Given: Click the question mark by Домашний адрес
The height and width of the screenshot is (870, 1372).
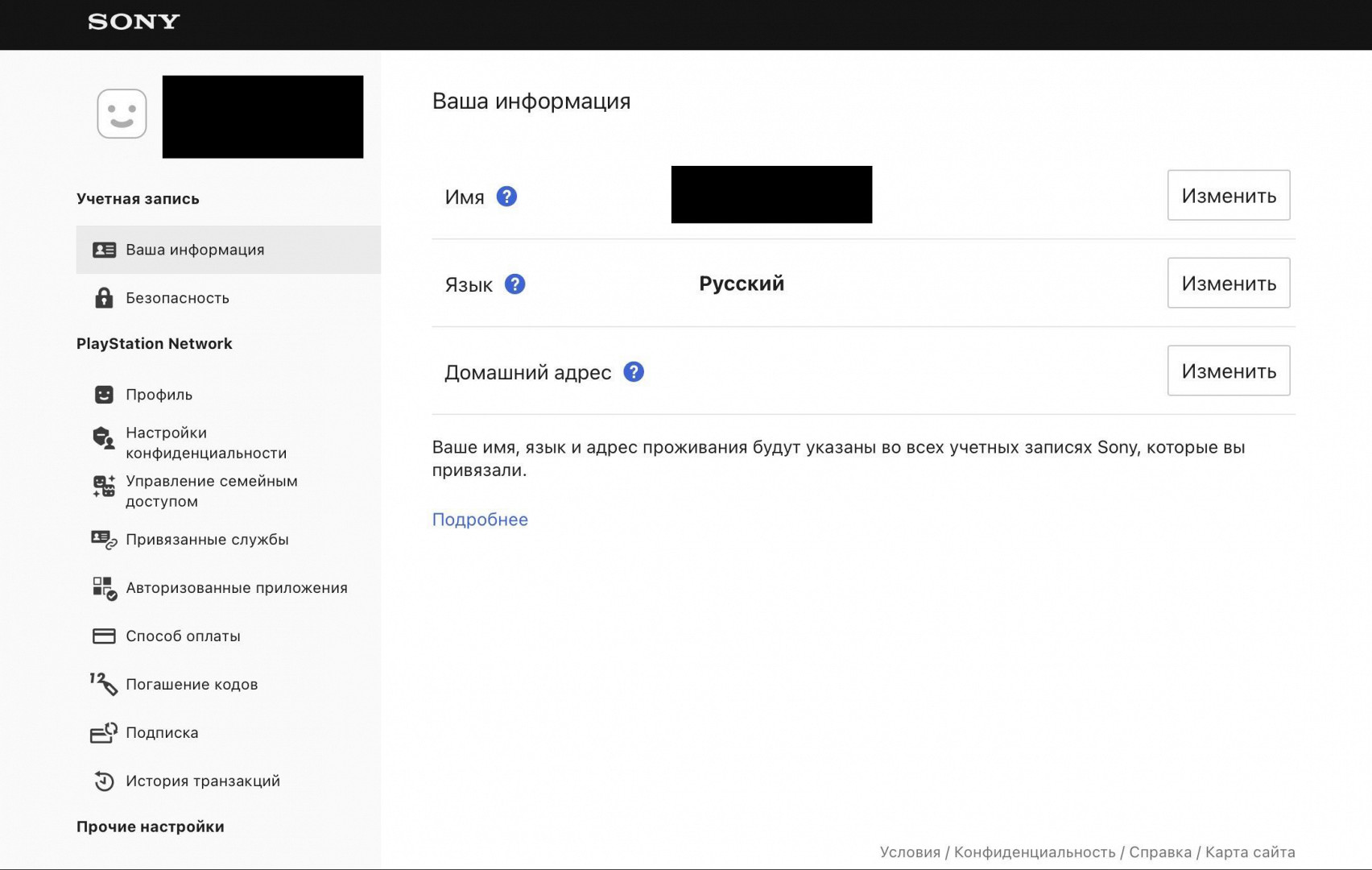Looking at the screenshot, I should click(634, 372).
